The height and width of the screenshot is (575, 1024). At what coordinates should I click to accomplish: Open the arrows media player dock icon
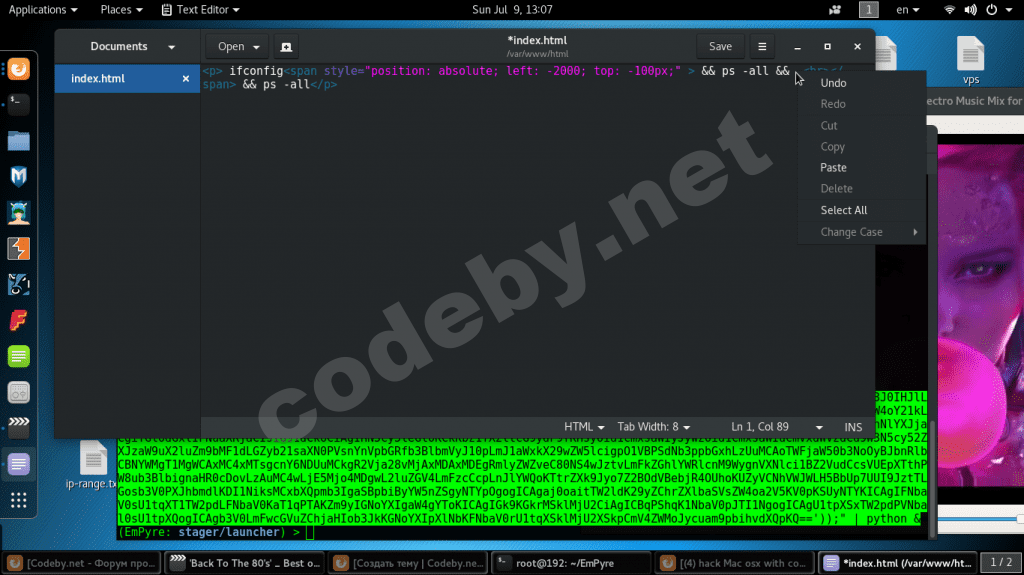18,427
